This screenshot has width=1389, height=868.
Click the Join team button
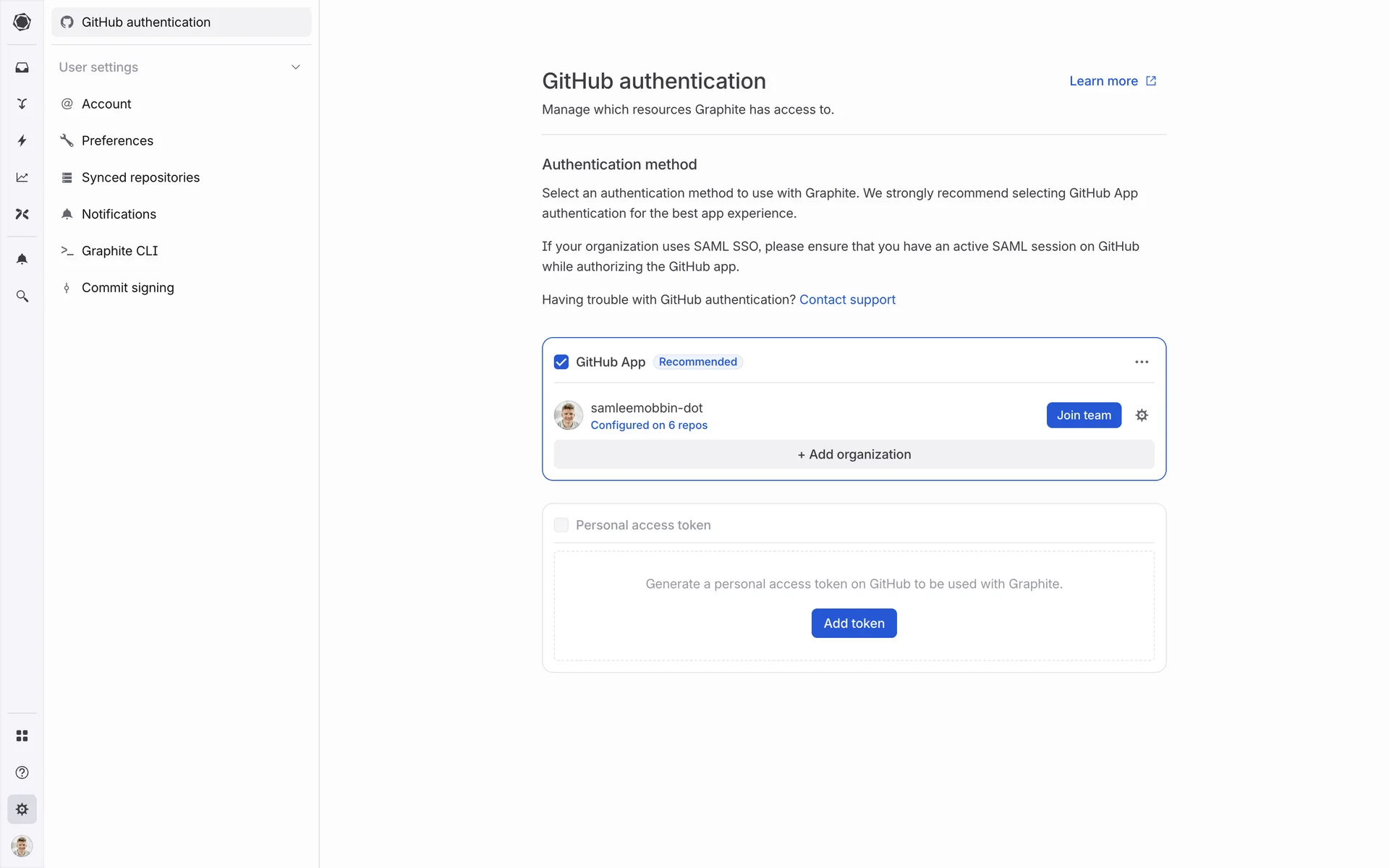(x=1083, y=415)
